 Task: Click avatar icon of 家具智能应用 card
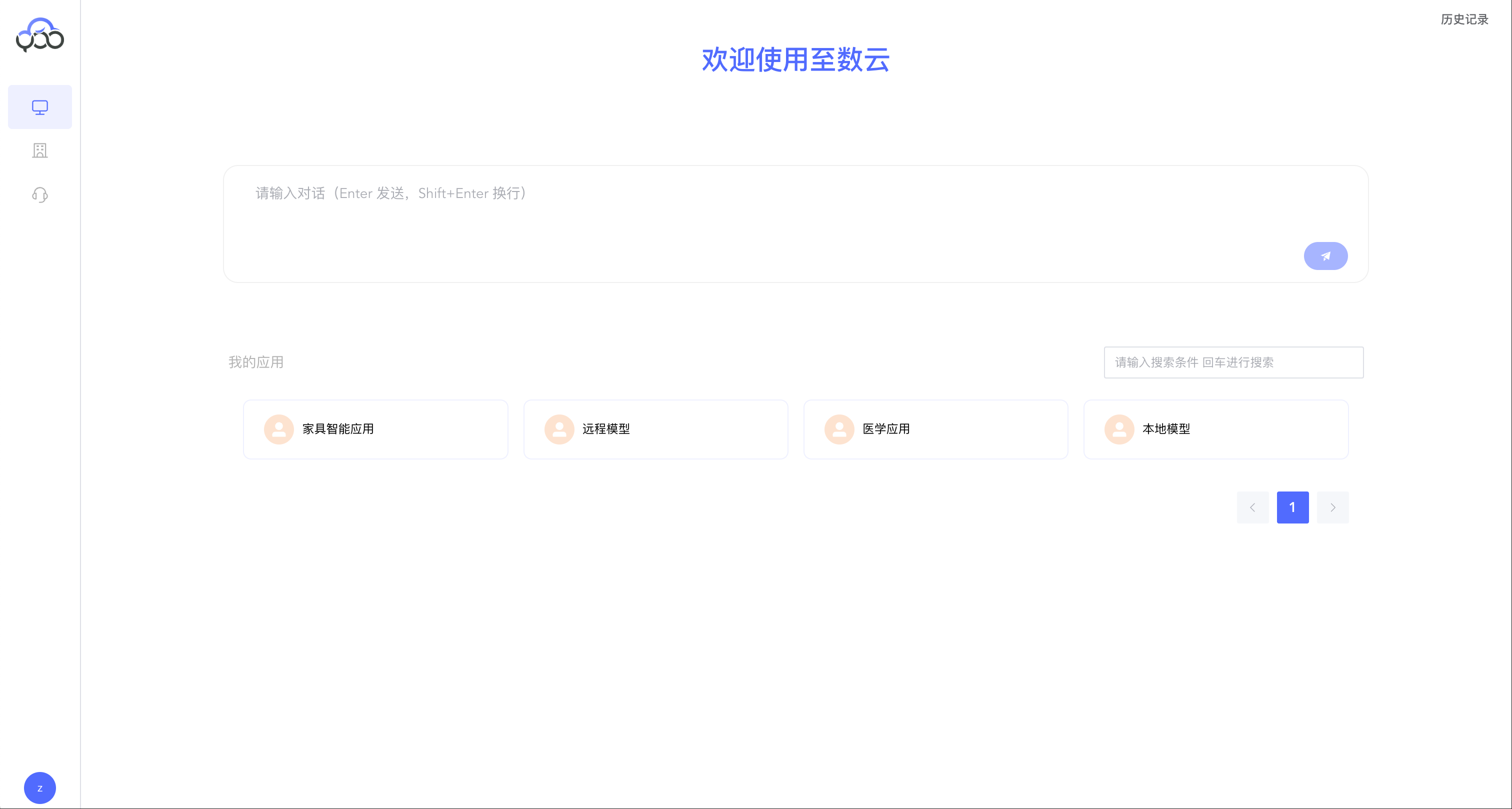(x=279, y=429)
